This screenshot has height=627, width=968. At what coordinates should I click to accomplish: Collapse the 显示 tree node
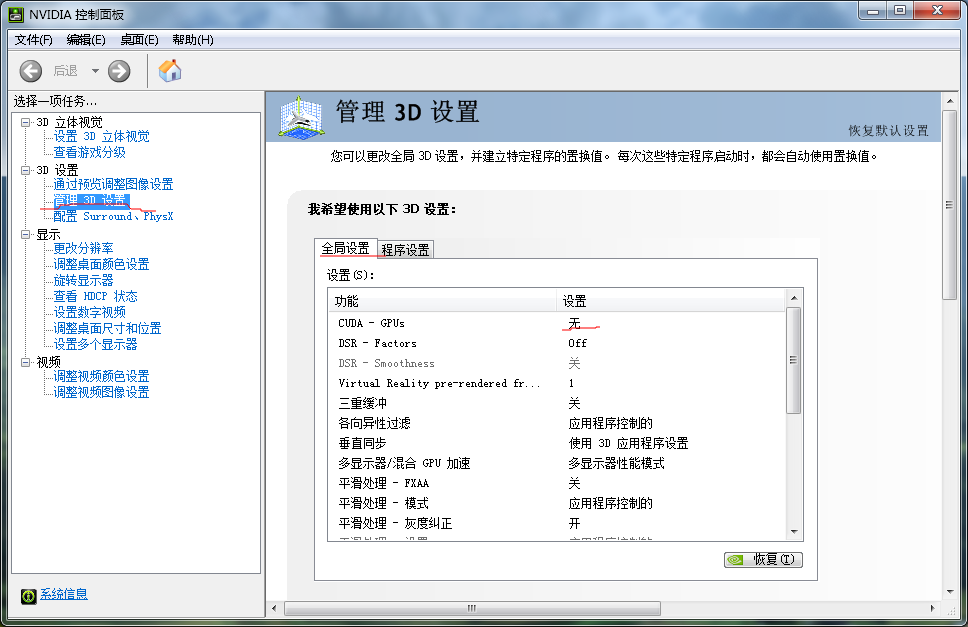click(25, 235)
